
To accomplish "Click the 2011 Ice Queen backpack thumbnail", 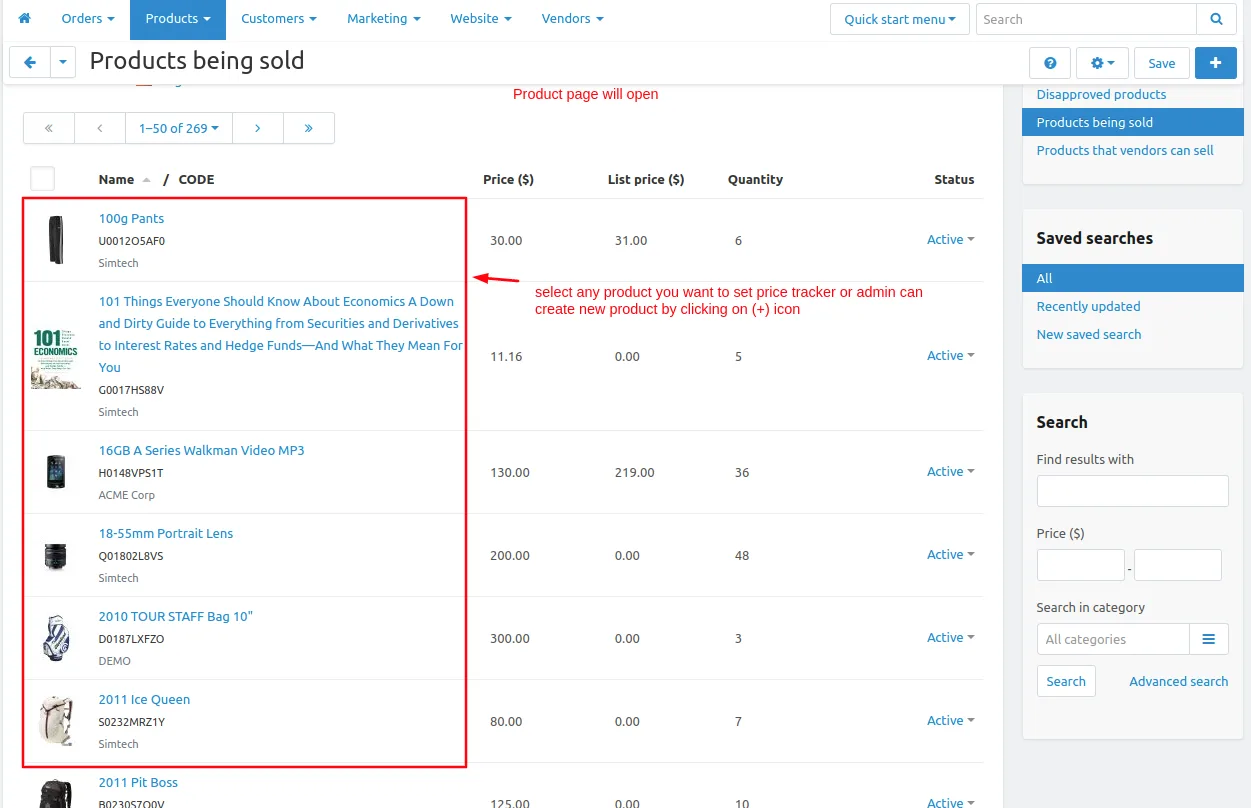I will point(56,721).
